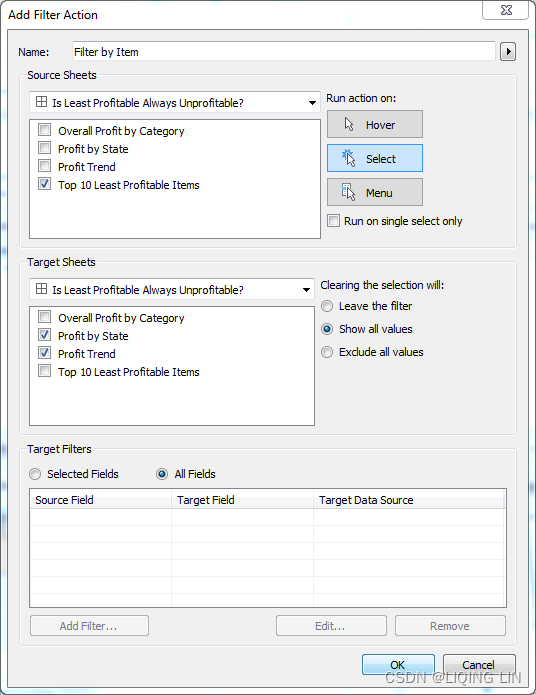This screenshot has height=695, width=536.
Task: Uncheck Top 10 Least Profitable Items source sheet
Action: tap(44, 184)
